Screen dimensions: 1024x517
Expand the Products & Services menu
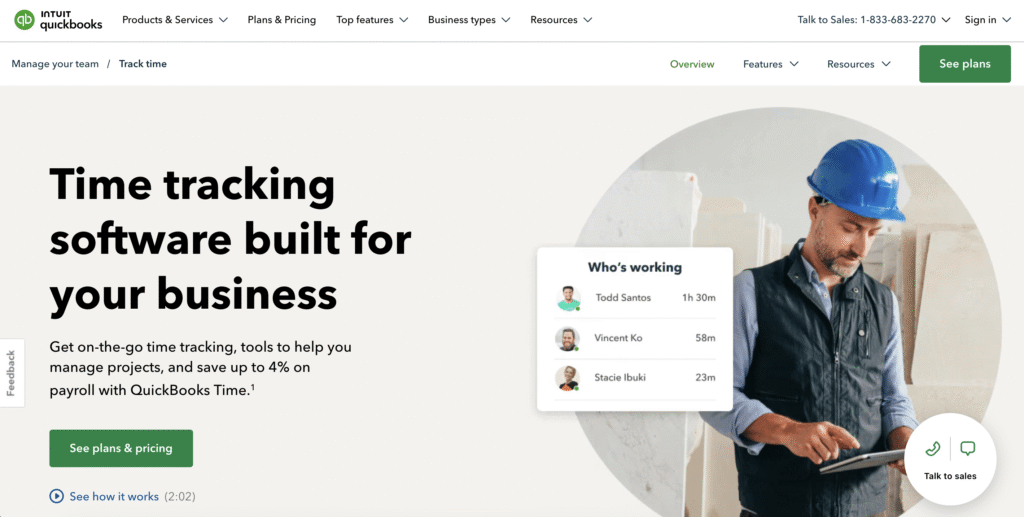tap(175, 20)
